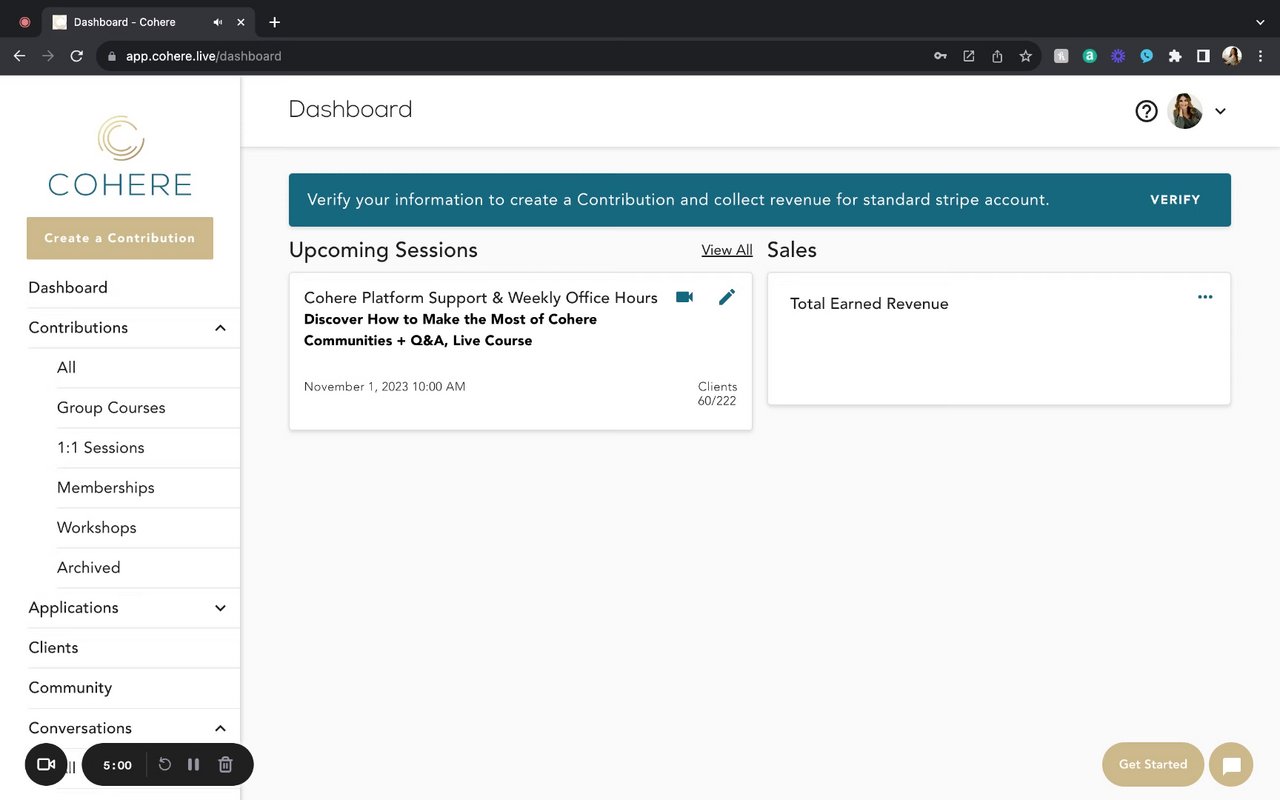Click the recorder camera button
Image resolution: width=1280 pixels, height=800 pixels.
(x=46, y=764)
